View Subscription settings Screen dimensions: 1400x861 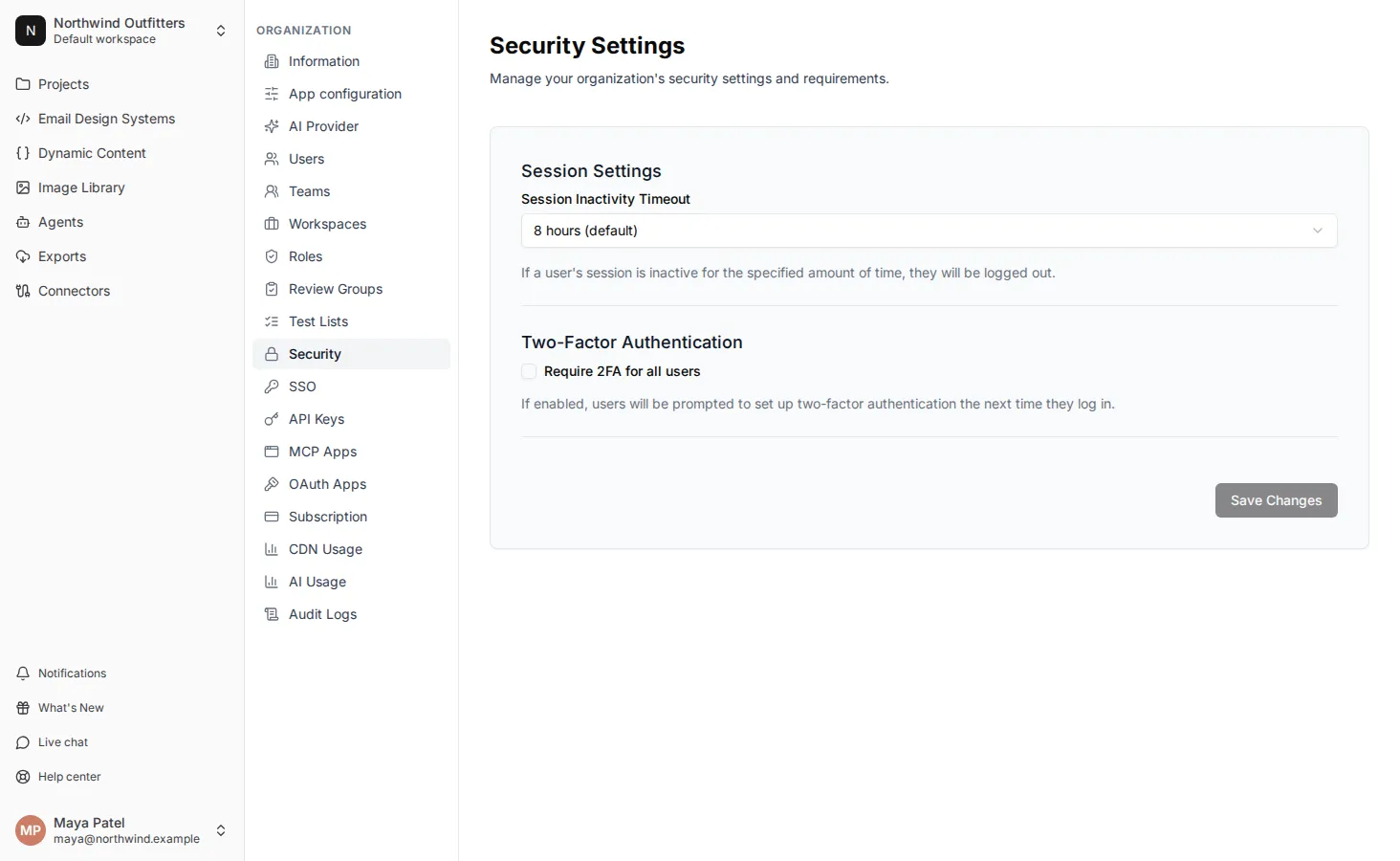click(x=351, y=517)
